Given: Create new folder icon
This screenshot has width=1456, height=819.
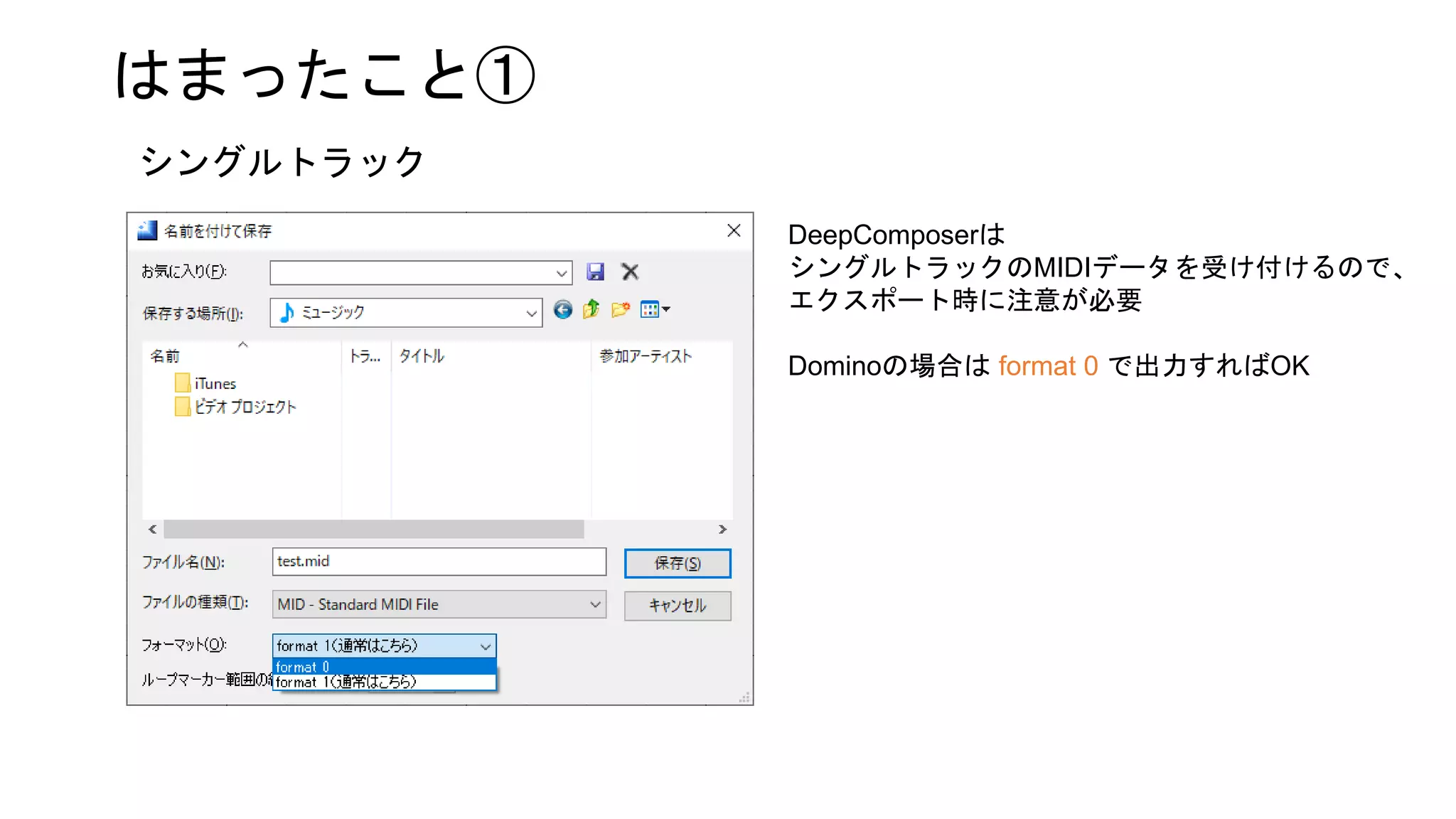Looking at the screenshot, I should (x=620, y=310).
